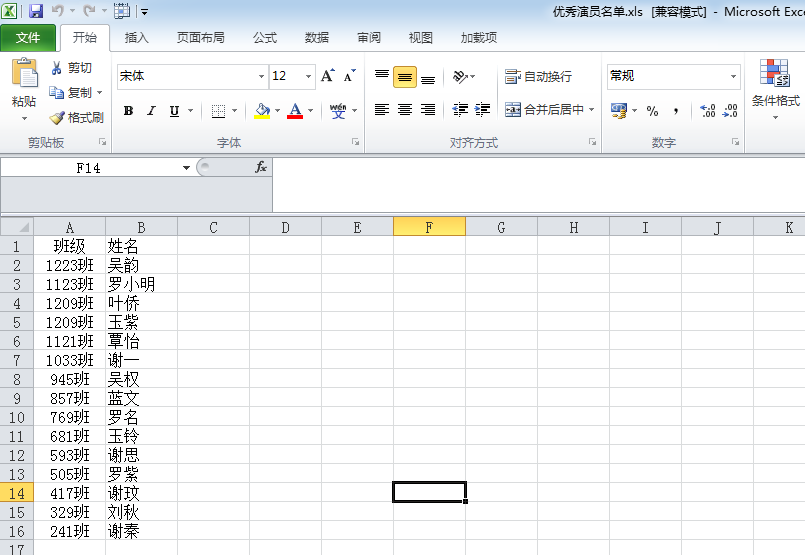Screen dimensions: 805x555
Task: Open Customize Quick Access Toolbar dropdown
Action: [145, 11]
